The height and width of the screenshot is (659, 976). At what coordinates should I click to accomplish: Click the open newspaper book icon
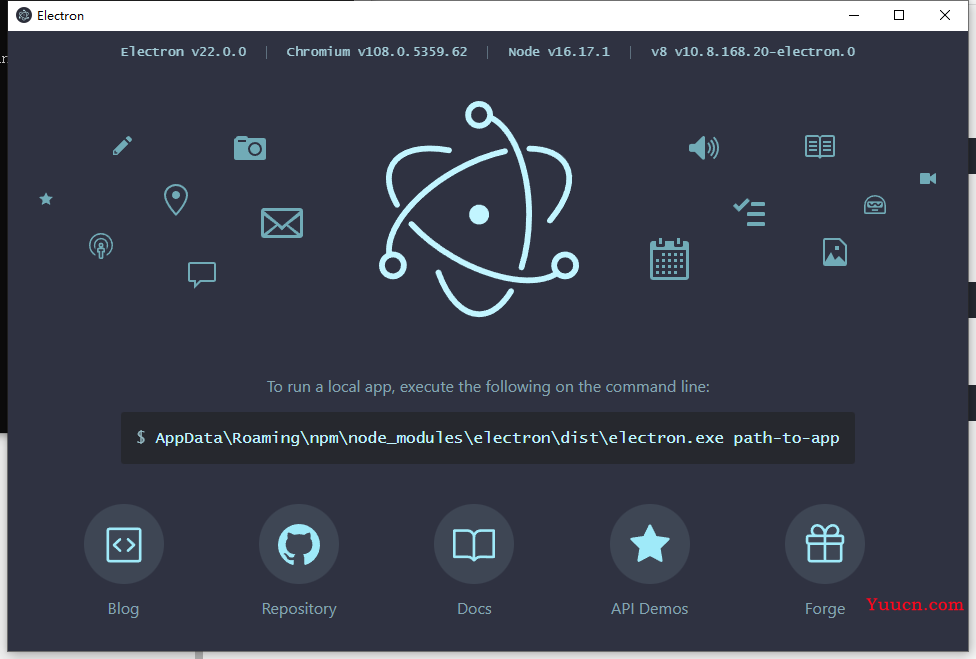[x=820, y=147]
